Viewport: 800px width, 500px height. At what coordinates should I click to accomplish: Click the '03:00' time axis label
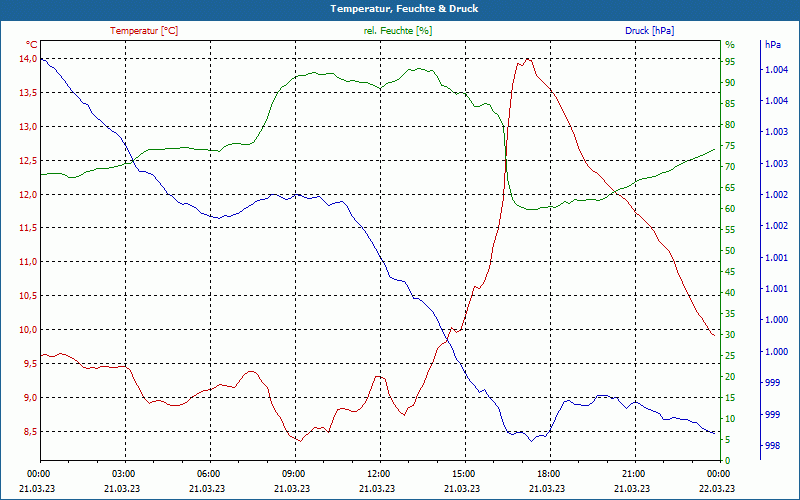123,474
